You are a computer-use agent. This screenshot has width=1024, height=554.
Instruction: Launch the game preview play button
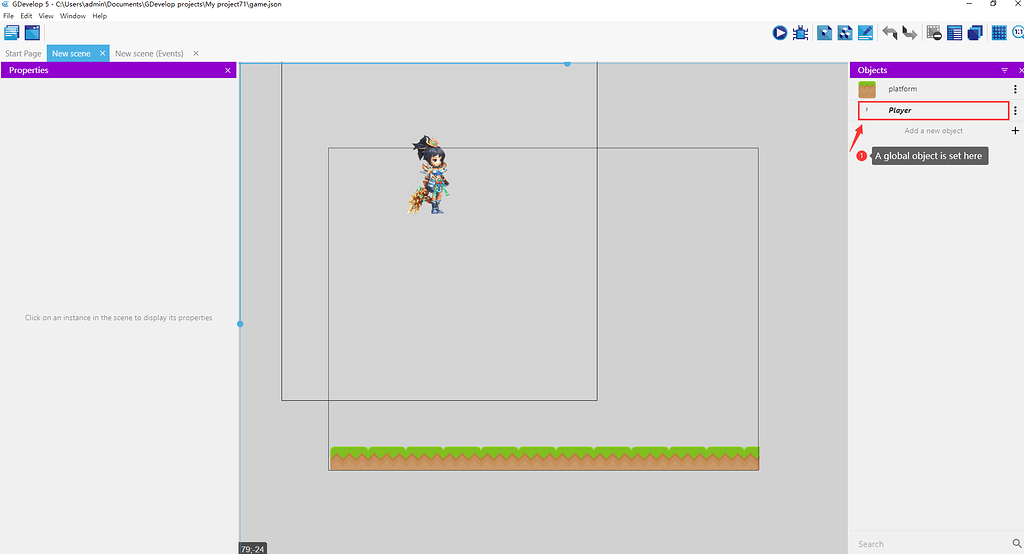point(779,33)
